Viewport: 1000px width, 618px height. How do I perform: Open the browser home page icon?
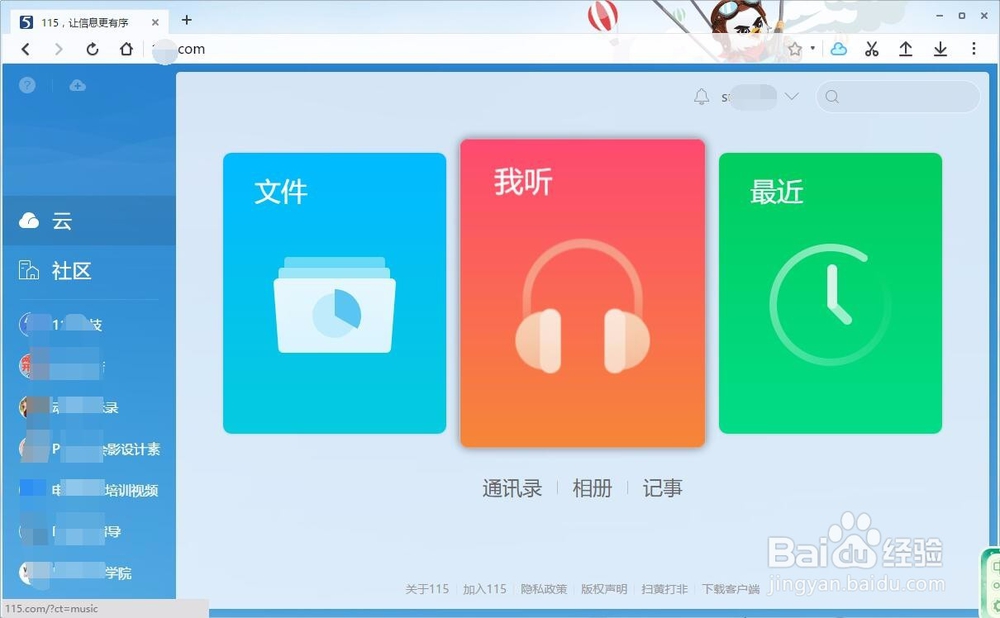(126, 49)
